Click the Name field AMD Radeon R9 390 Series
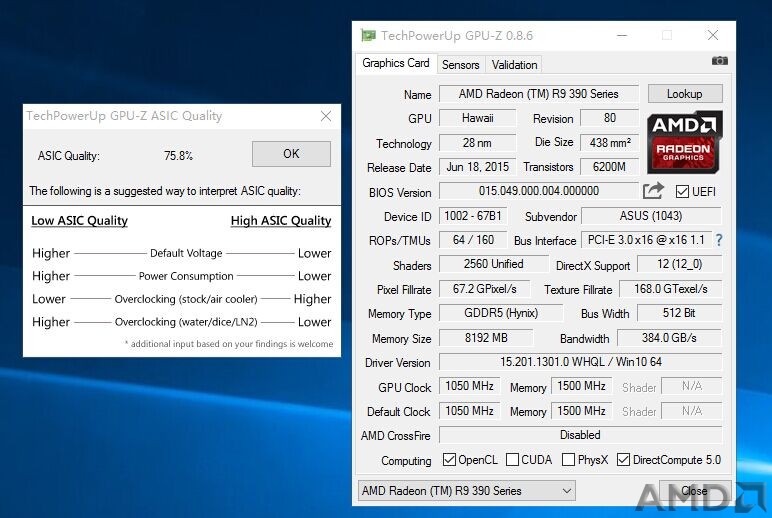Viewport: 772px width, 518px height. coord(539,94)
